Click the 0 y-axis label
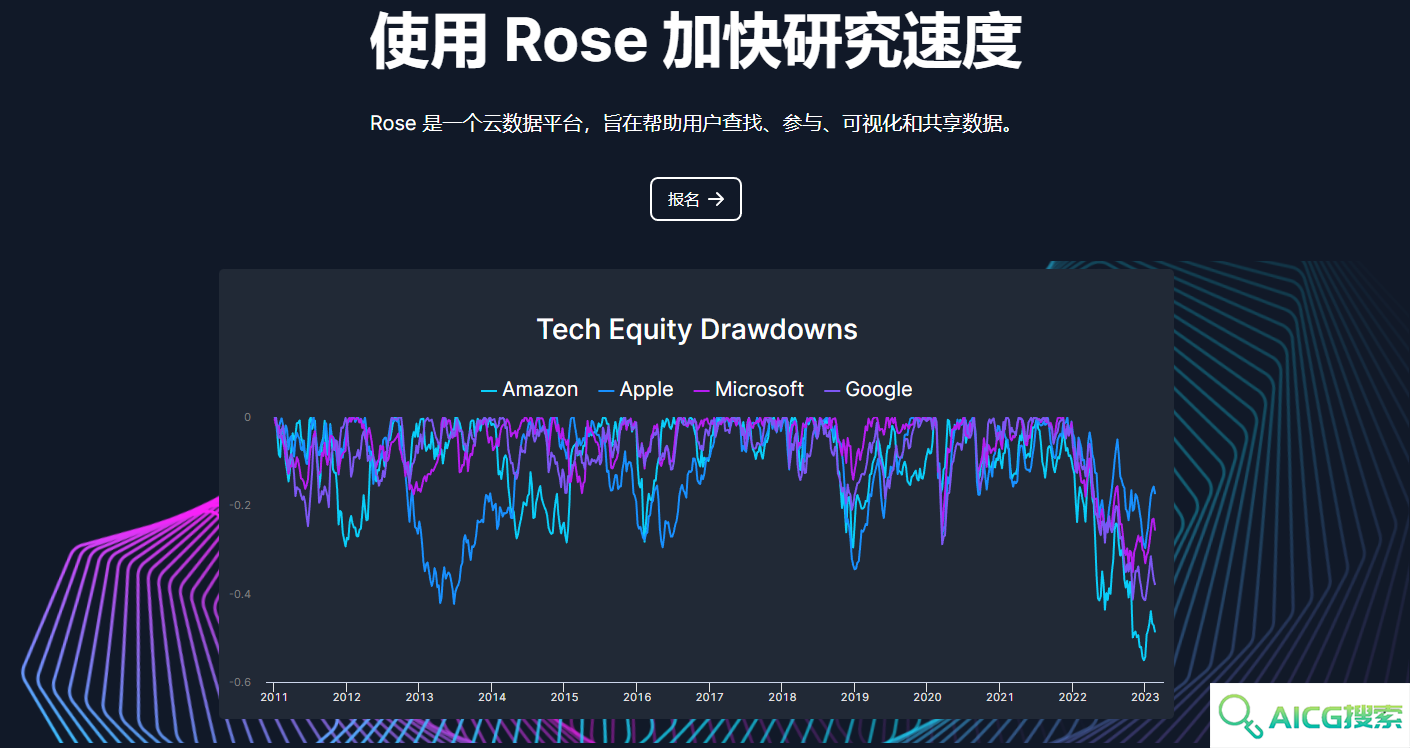The width and height of the screenshot is (1410, 748). pos(248,417)
